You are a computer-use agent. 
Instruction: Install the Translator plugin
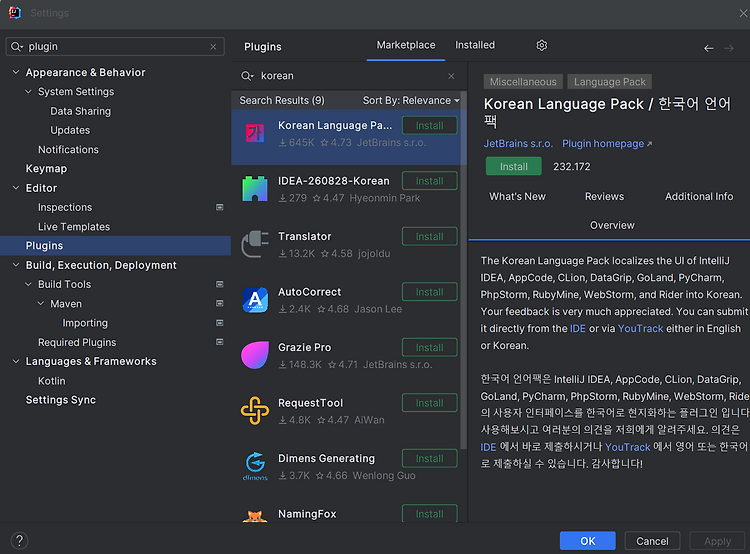point(430,237)
